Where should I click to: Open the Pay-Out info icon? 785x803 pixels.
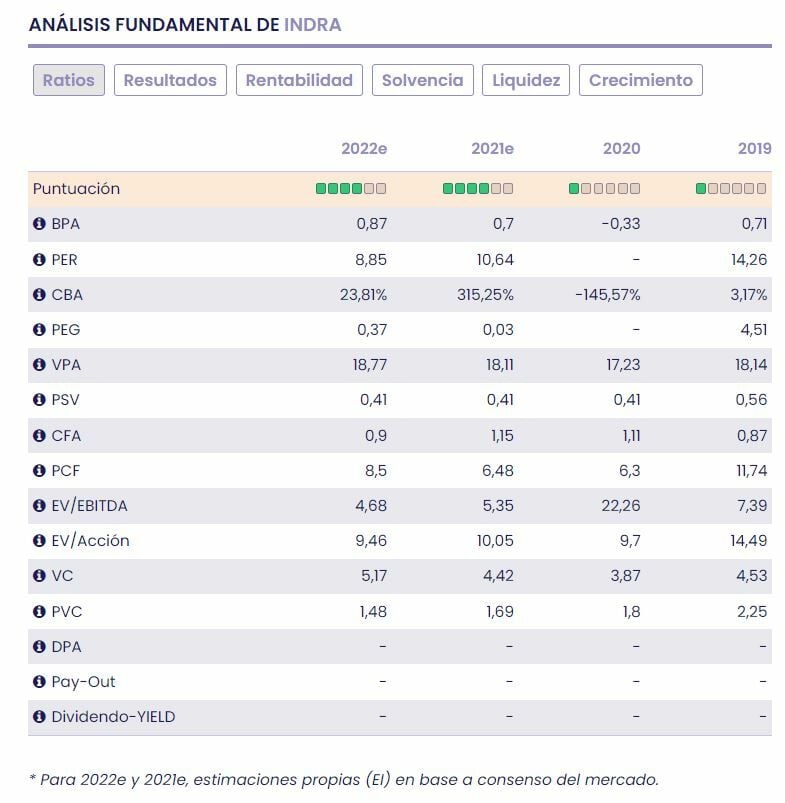(40, 682)
